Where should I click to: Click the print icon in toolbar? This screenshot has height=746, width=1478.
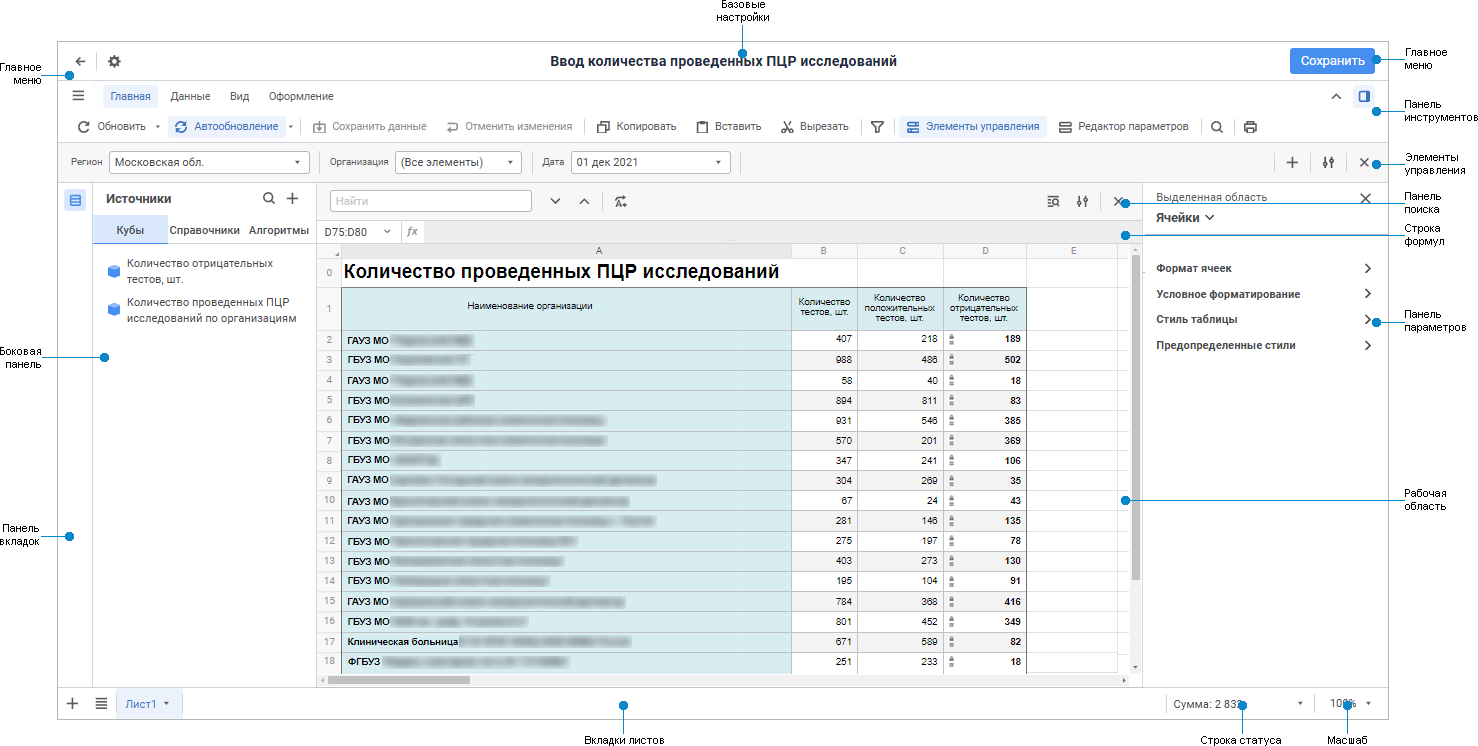coord(1250,127)
